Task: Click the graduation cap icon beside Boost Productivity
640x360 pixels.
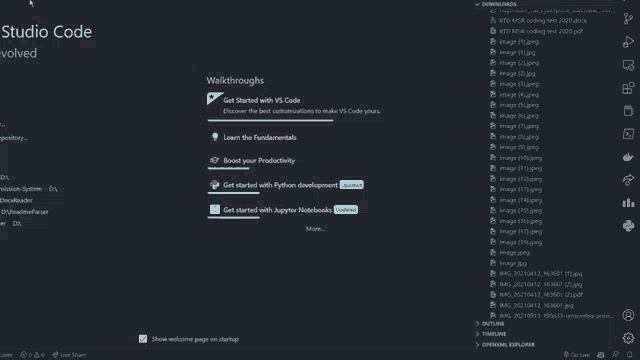Action: (215, 160)
